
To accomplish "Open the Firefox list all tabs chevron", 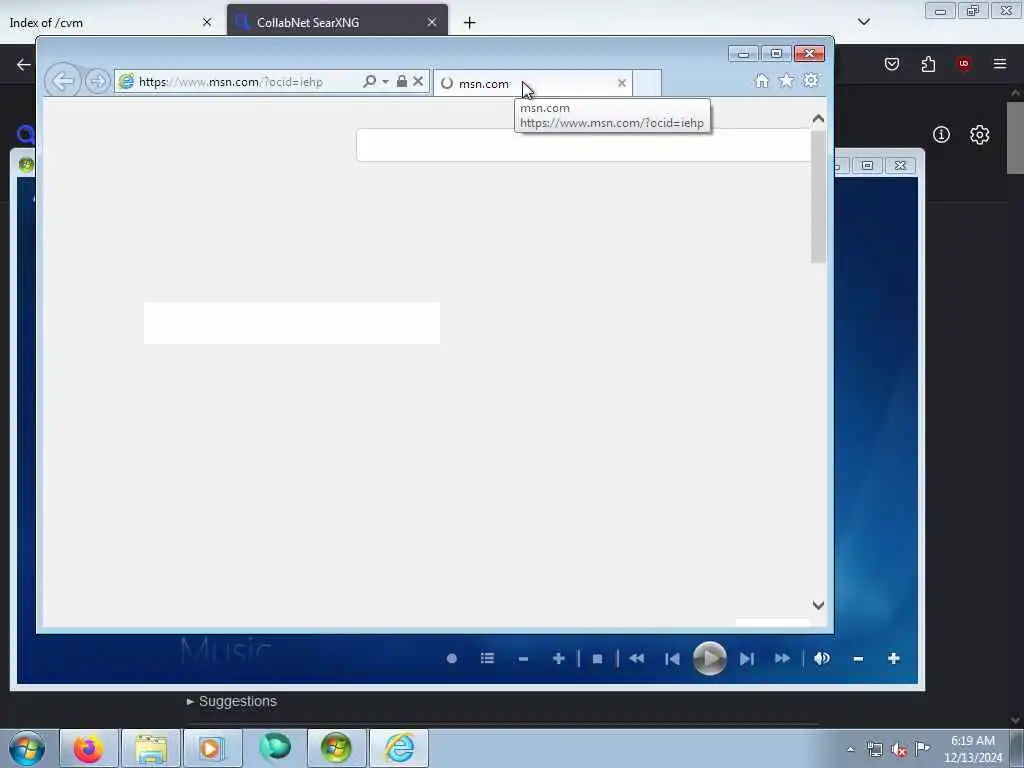I will (863, 22).
